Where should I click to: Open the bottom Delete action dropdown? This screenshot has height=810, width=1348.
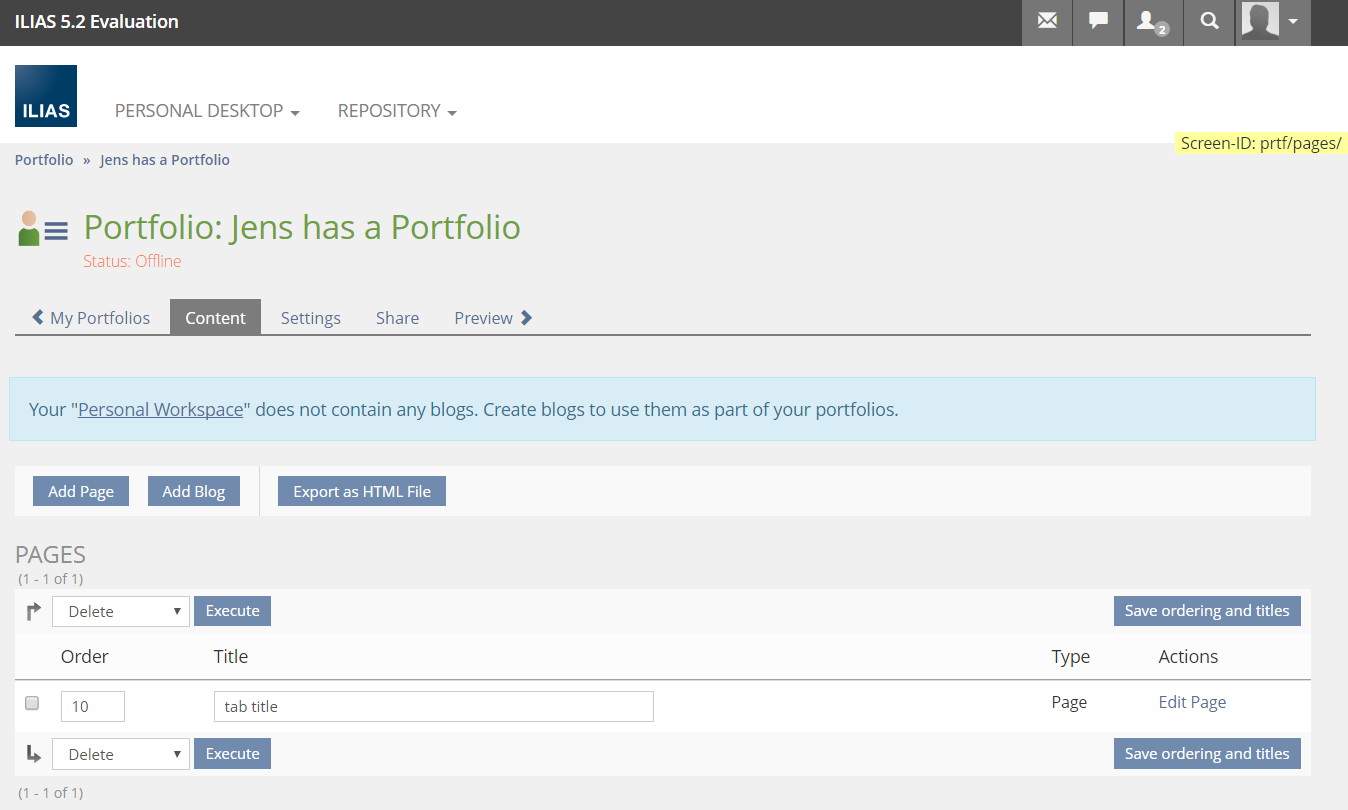pyautogui.click(x=121, y=754)
